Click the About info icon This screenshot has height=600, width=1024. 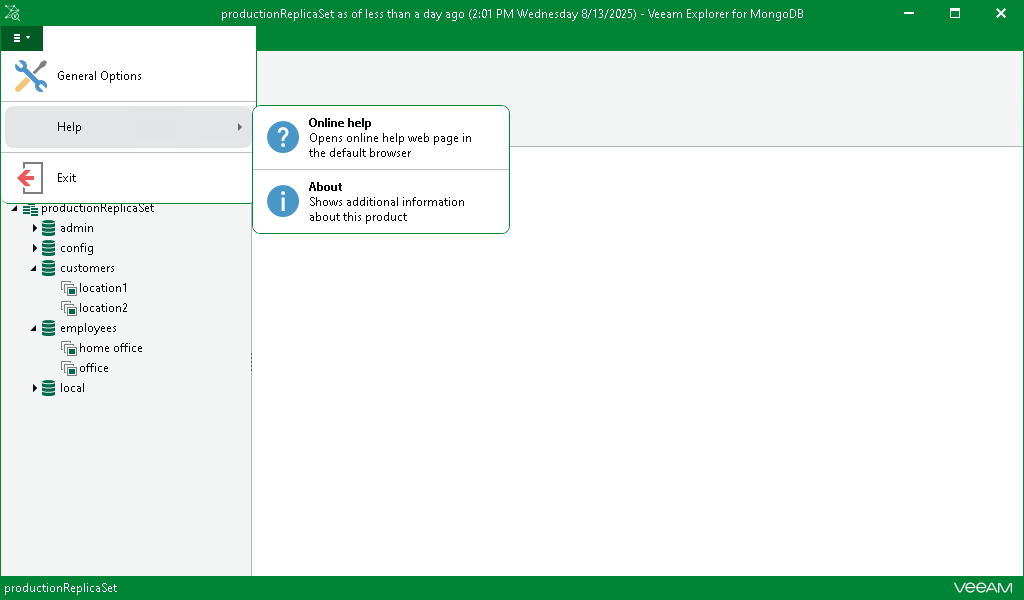point(282,201)
